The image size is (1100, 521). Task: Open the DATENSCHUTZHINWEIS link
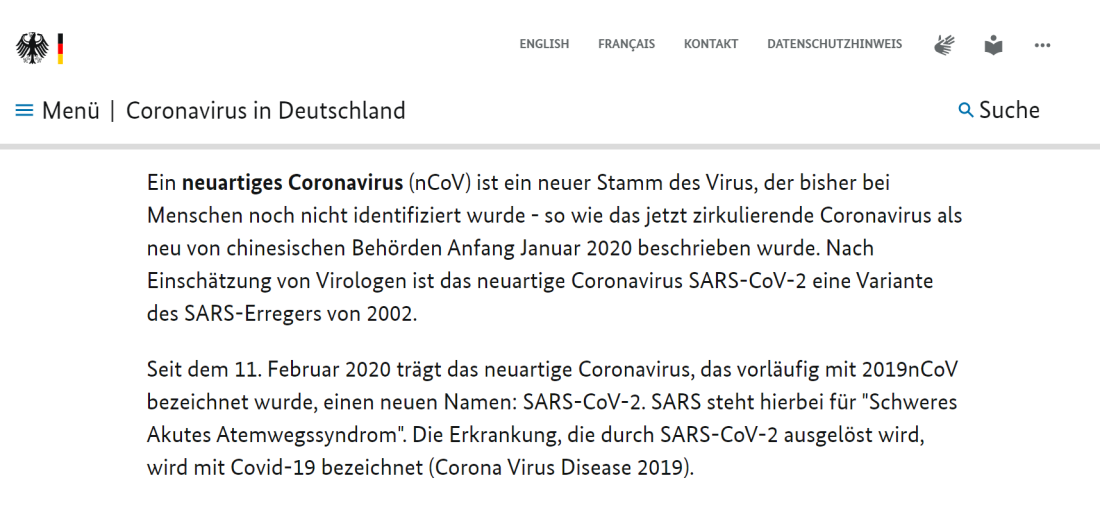click(x=834, y=44)
